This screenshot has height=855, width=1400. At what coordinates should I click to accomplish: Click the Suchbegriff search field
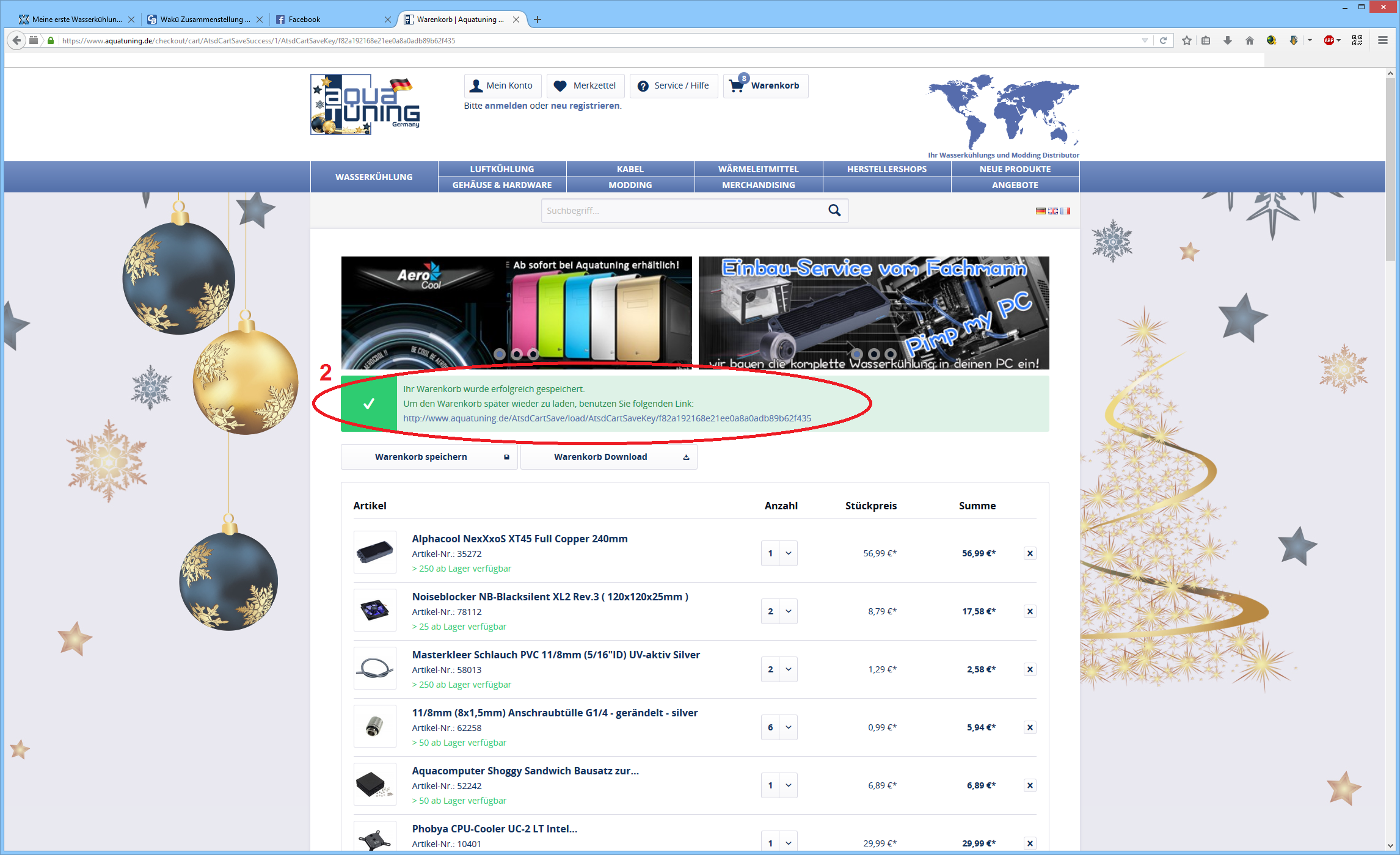click(x=681, y=211)
